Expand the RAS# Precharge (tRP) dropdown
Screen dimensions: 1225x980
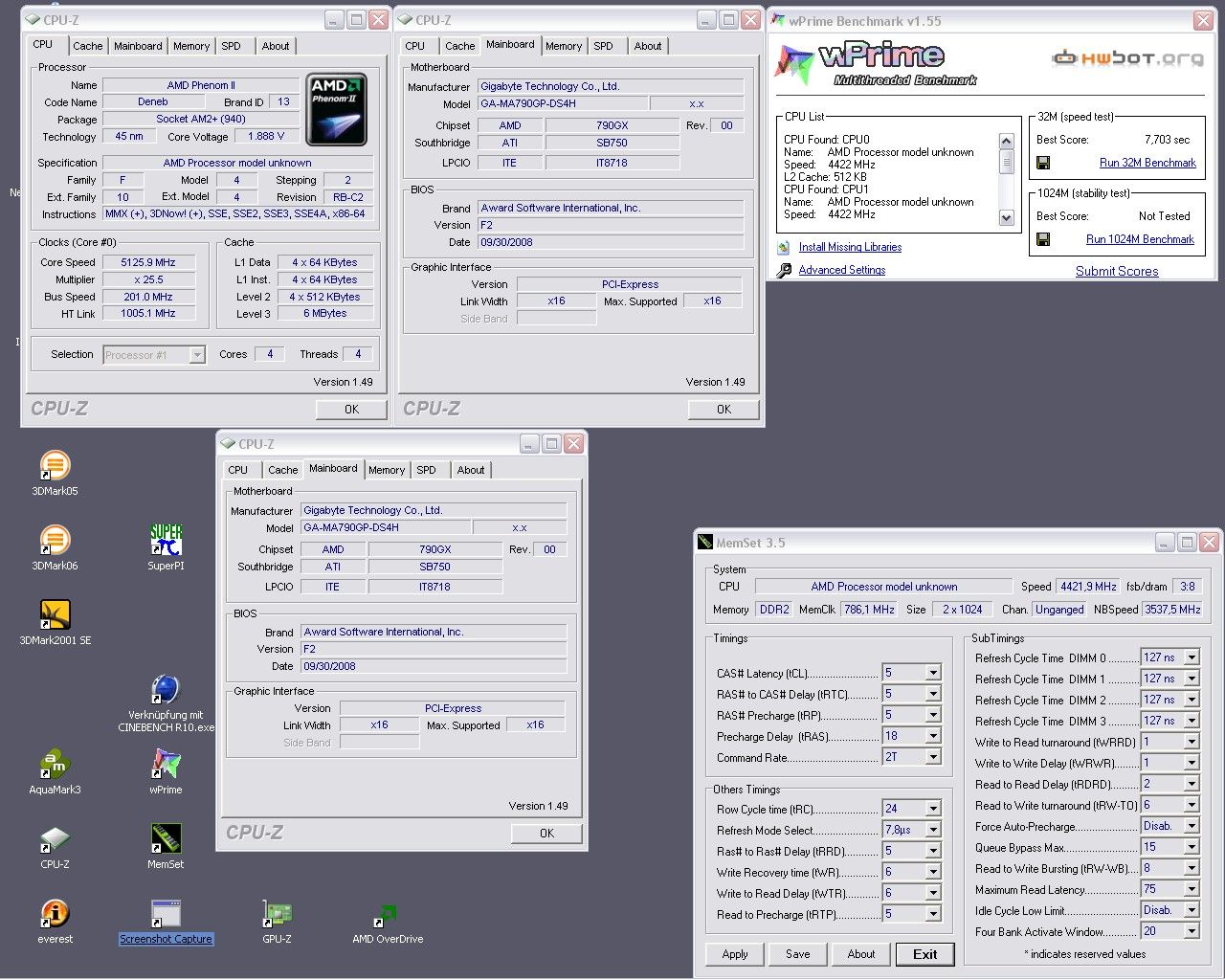click(x=933, y=715)
